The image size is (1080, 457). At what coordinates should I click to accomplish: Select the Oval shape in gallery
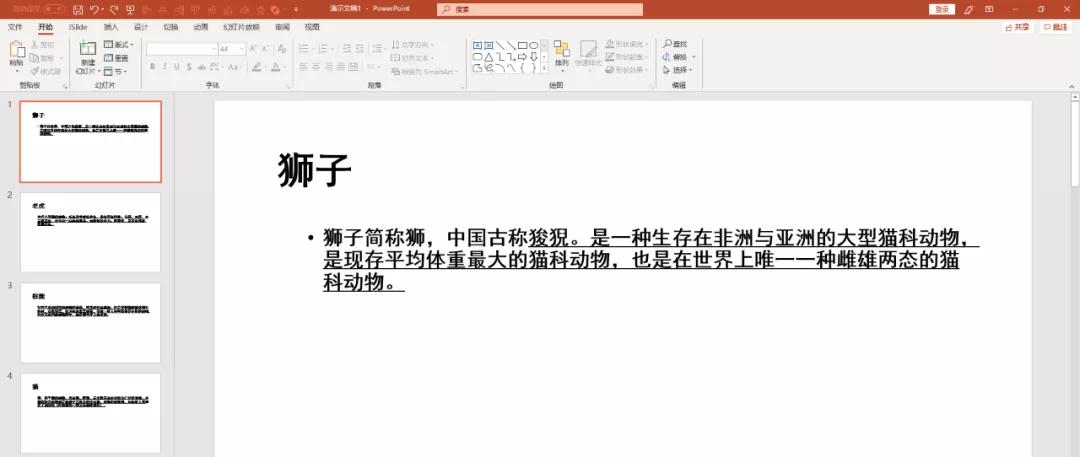tap(533, 45)
